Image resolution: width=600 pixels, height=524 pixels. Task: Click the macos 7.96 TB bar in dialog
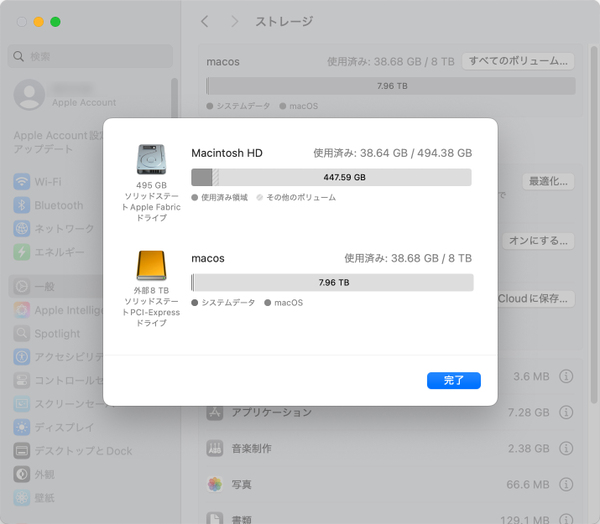[332, 282]
